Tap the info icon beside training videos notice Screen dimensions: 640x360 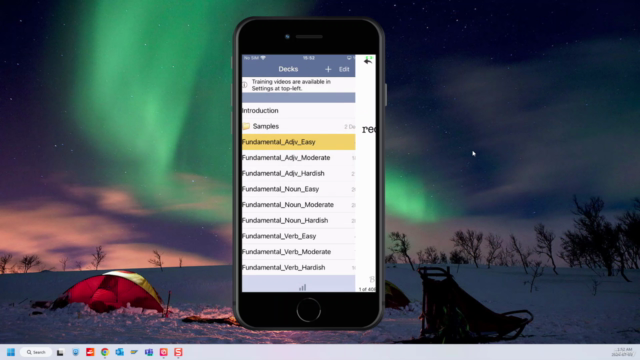(245, 85)
